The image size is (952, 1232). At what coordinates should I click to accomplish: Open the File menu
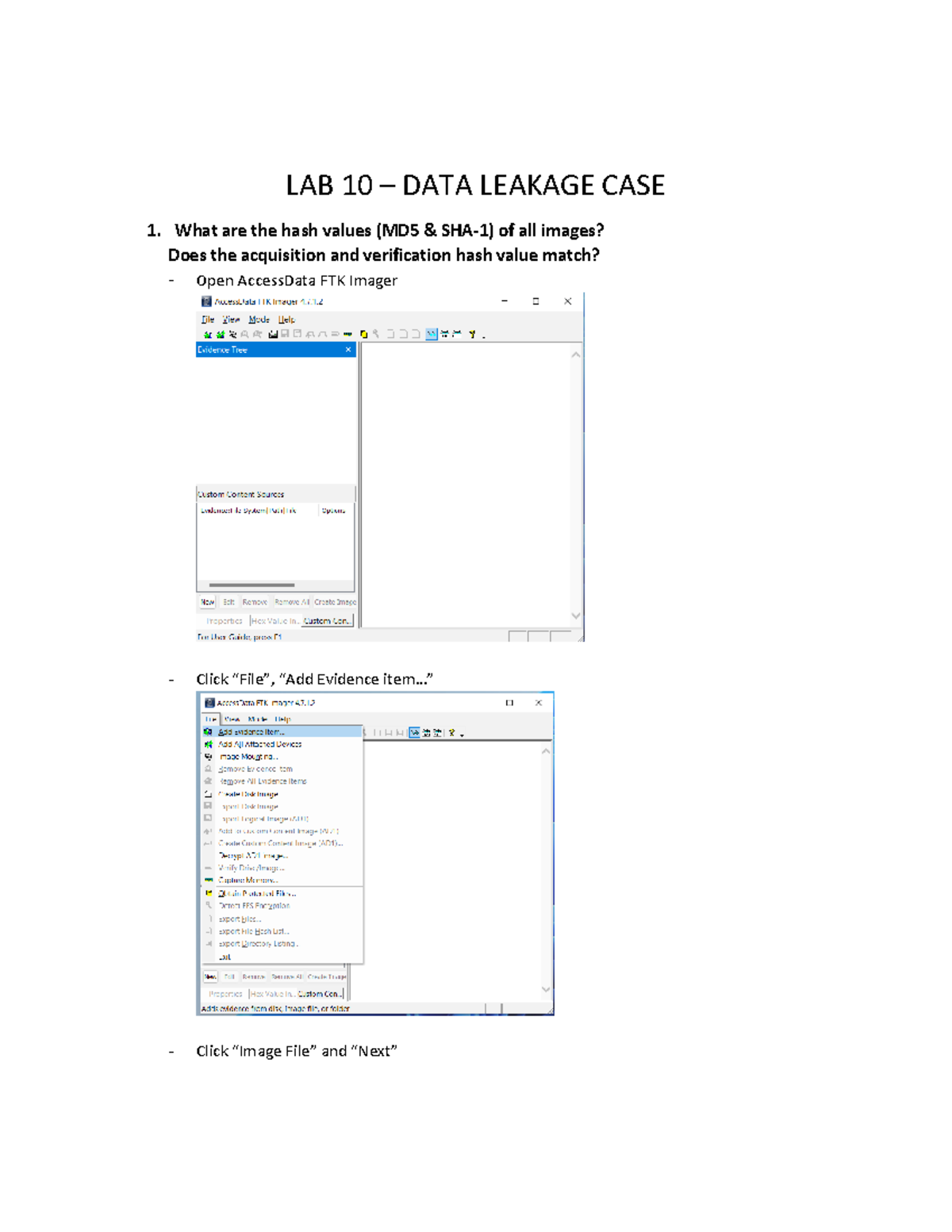[209, 318]
